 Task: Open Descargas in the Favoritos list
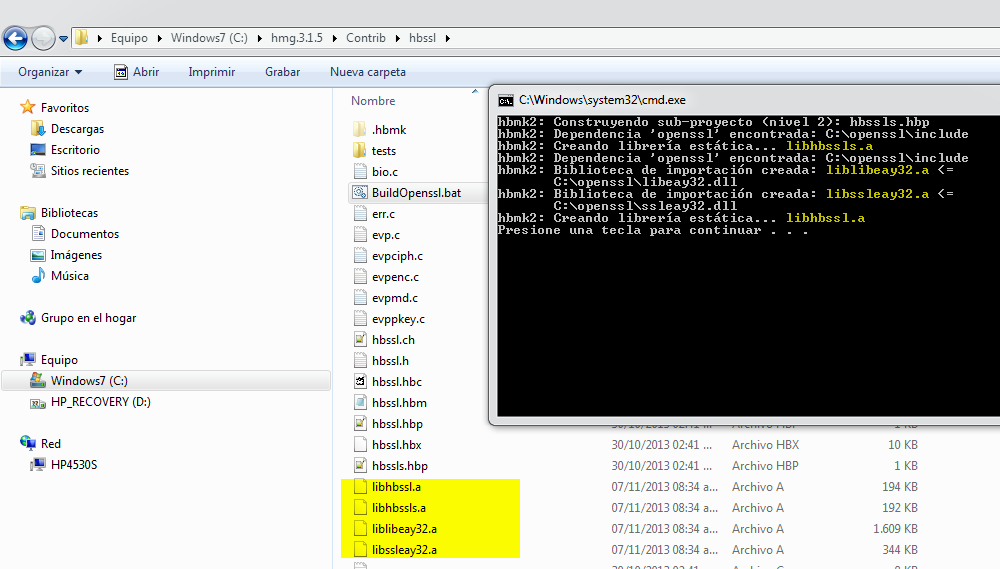coord(77,129)
